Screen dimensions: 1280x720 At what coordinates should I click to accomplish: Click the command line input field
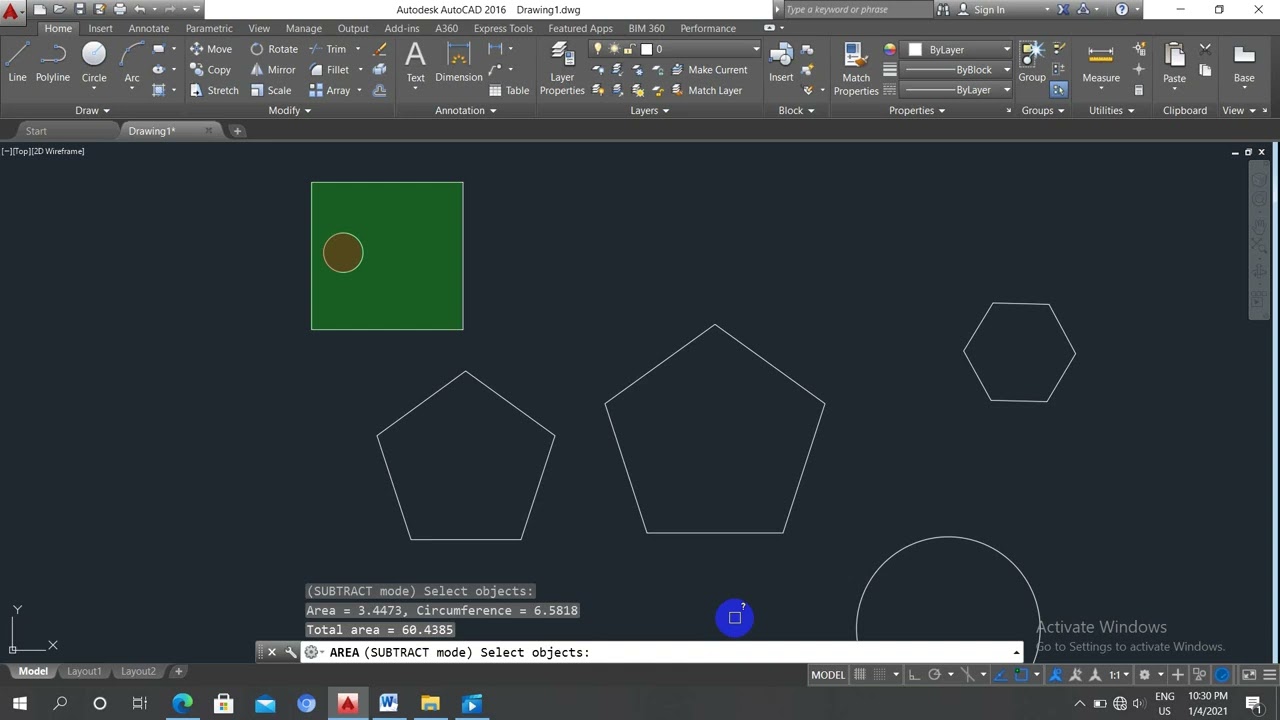[x=660, y=652]
